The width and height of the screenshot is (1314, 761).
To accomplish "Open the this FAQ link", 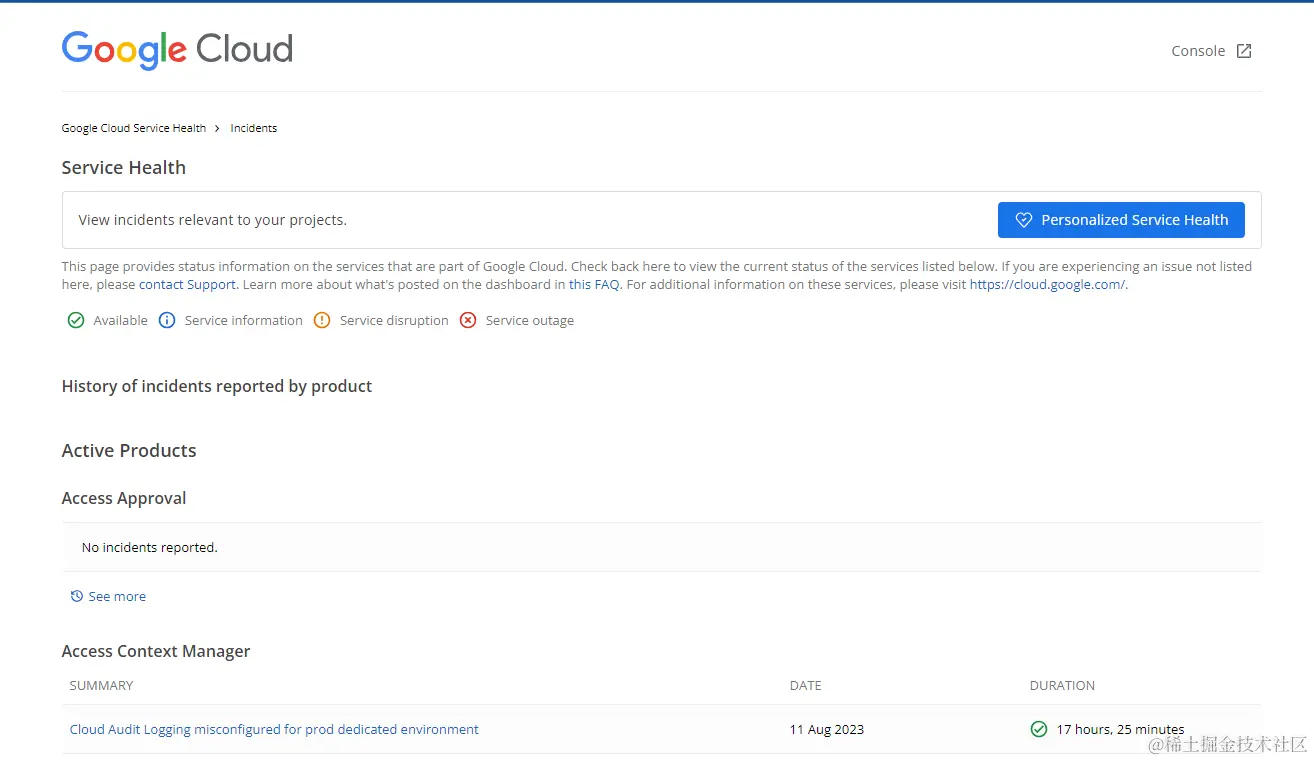I will (x=594, y=285).
